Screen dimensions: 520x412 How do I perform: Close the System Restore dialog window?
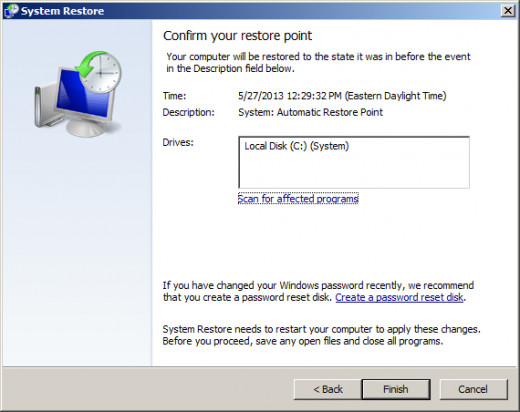(508, 11)
